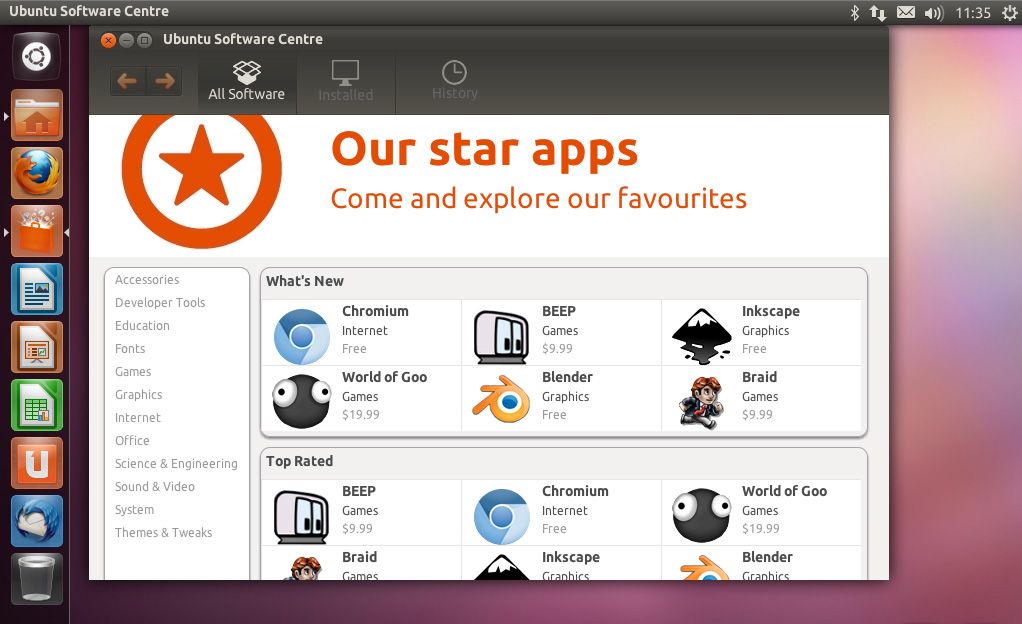Viewport: 1022px width, 624px height.
Task: Click World of Goo $19.99 price in What's New
Action: (x=361, y=415)
